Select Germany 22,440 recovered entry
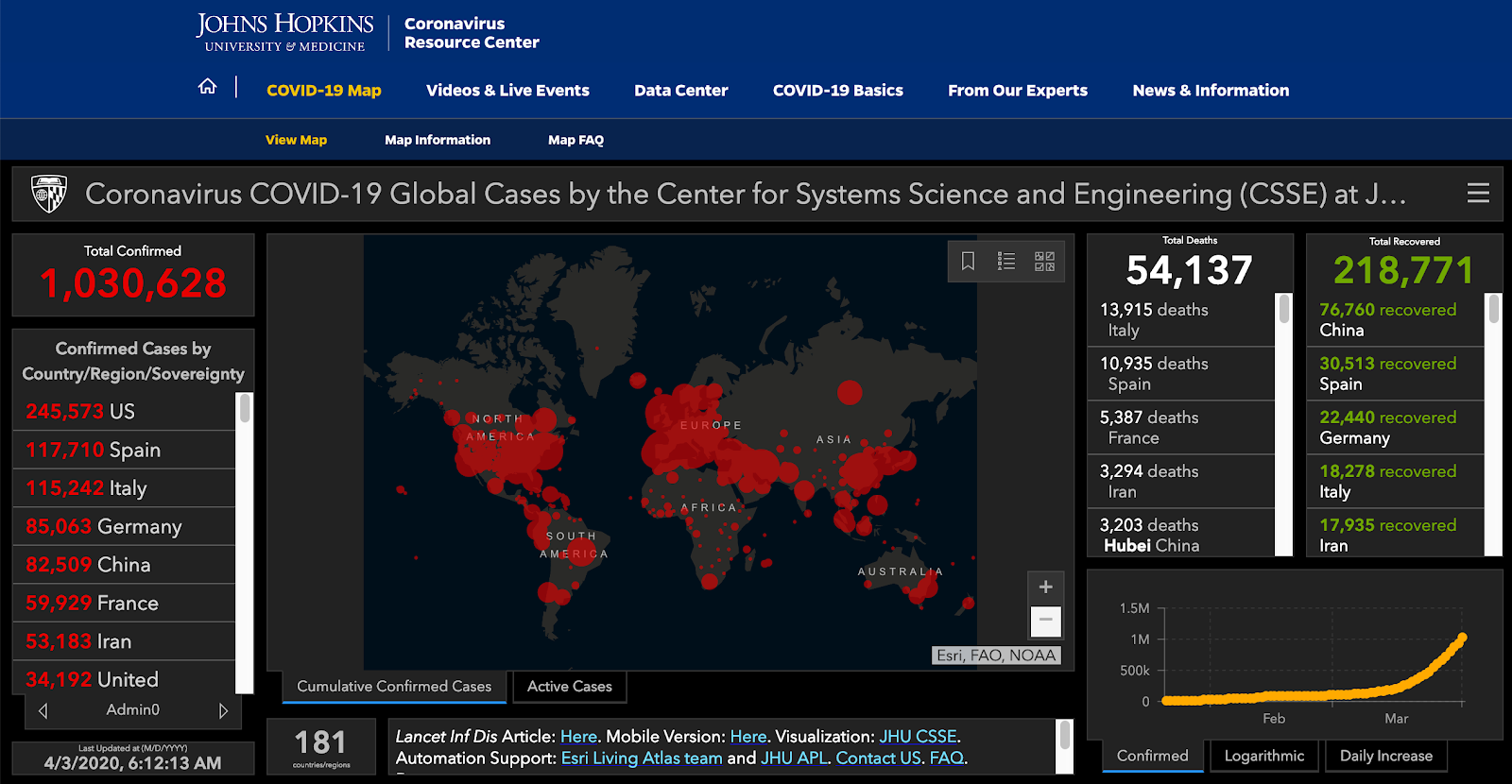This screenshot has height=784, width=1512. pyautogui.click(x=1395, y=428)
